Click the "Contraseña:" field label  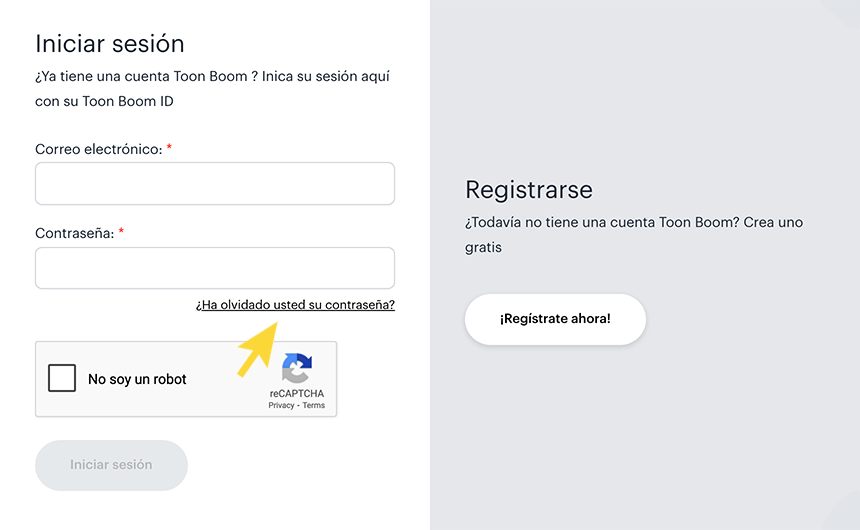point(74,233)
